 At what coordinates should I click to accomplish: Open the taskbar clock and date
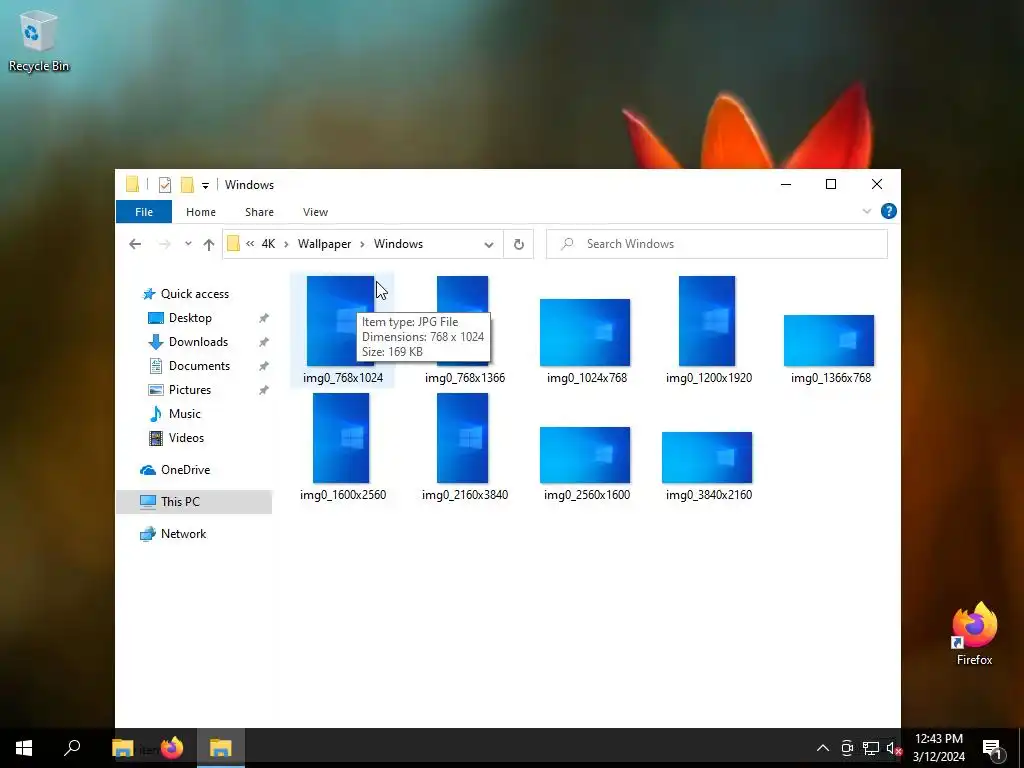tap(938, 748)
